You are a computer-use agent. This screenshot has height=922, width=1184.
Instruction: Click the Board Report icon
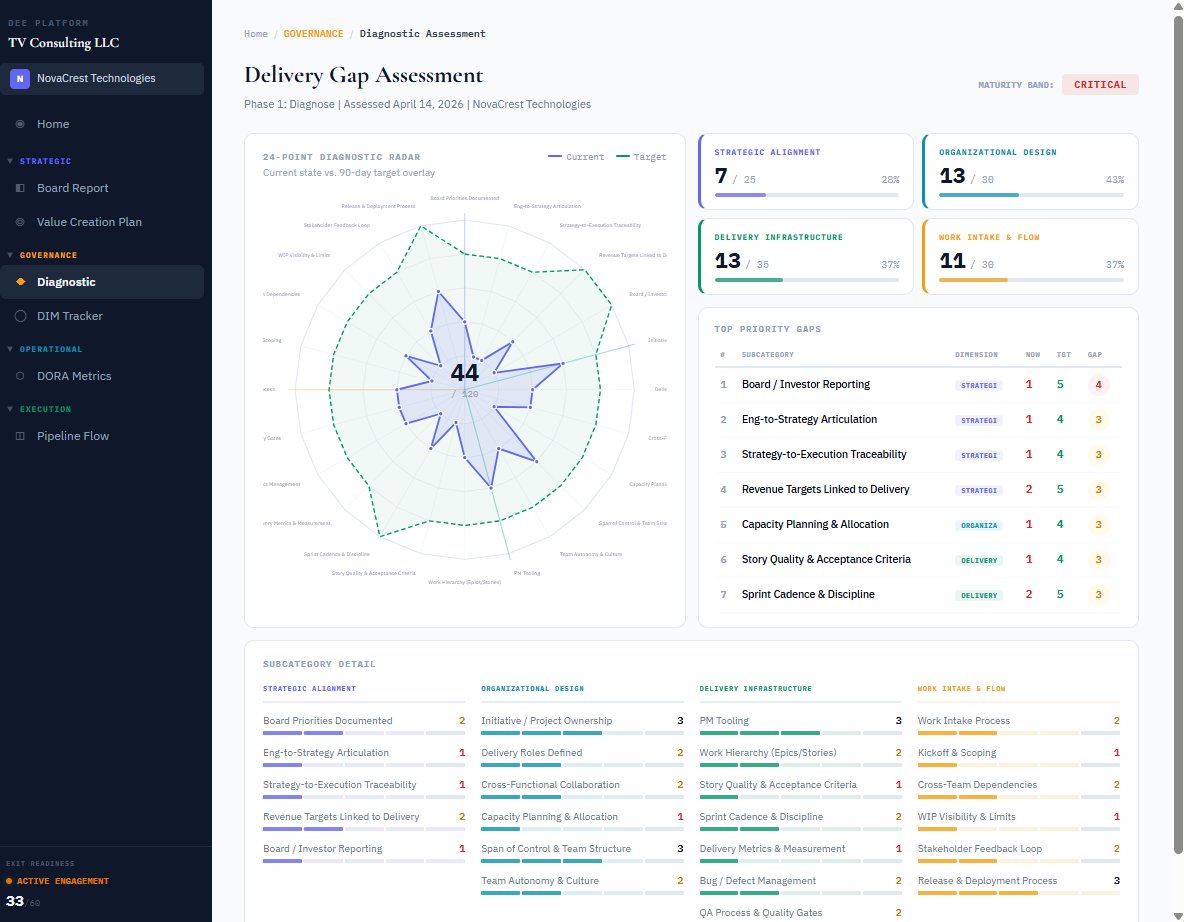pos(20,188)
